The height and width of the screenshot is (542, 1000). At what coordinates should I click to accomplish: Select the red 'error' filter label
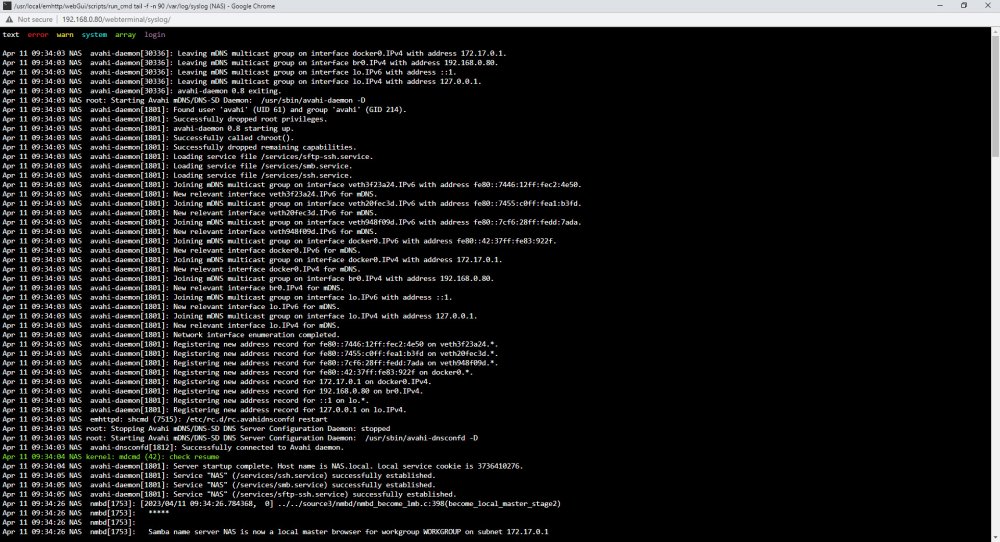coord(38,34)
